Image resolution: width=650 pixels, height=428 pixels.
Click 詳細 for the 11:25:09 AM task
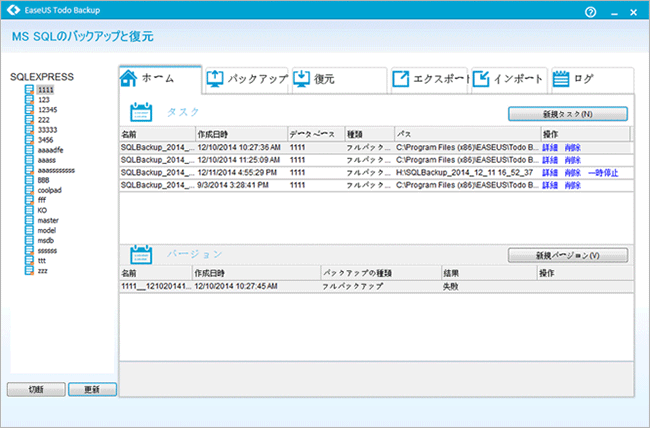pos(550,160)
